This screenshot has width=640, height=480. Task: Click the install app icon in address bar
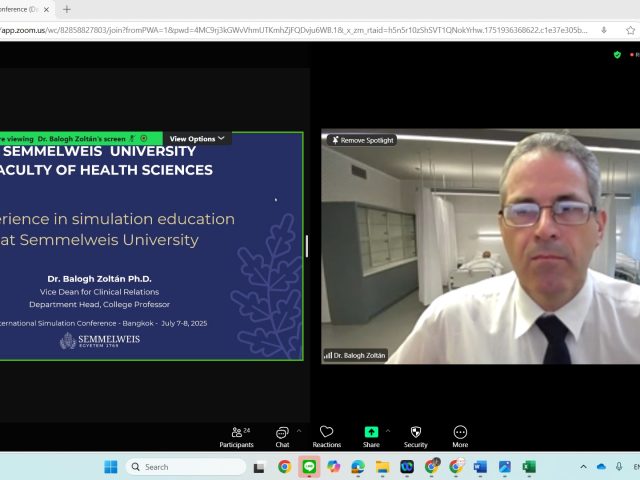point(604,30)
